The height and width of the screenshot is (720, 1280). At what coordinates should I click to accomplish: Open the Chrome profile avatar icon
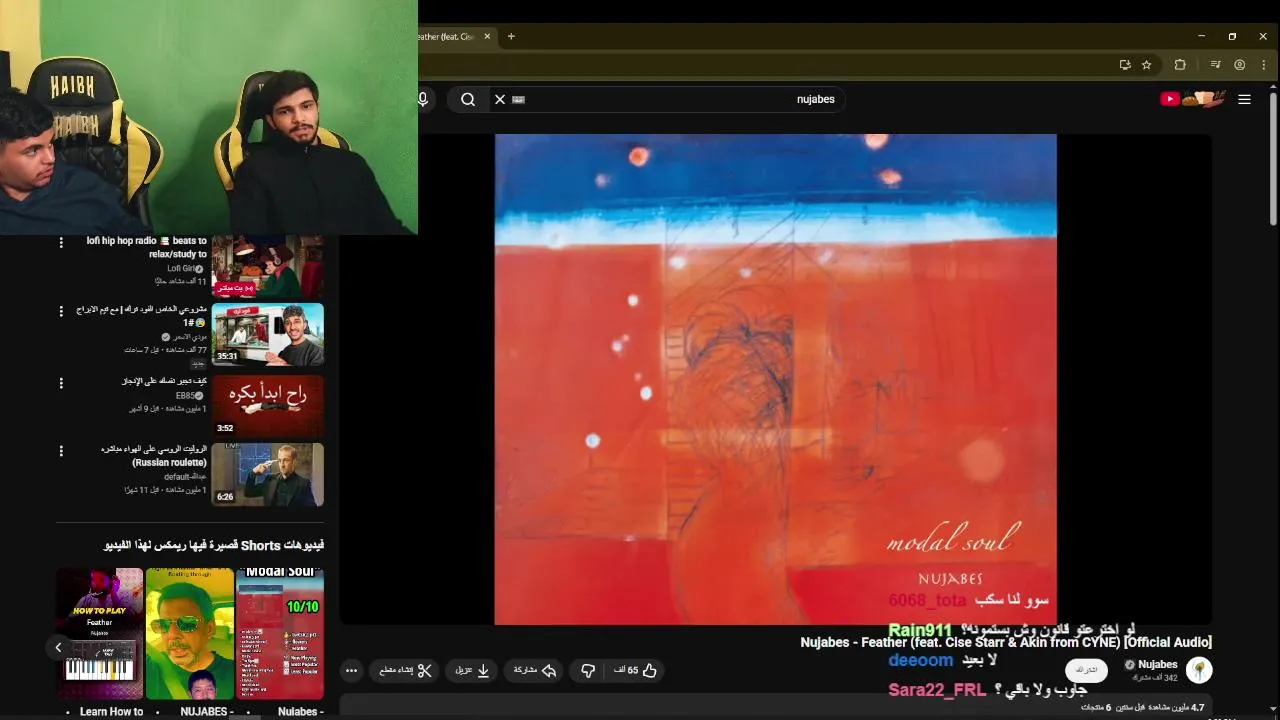click(x=1240, y=65)
